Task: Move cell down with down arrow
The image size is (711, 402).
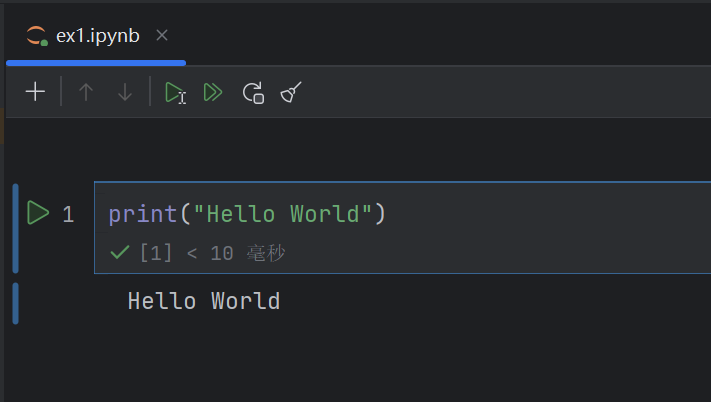Action: 125,93
